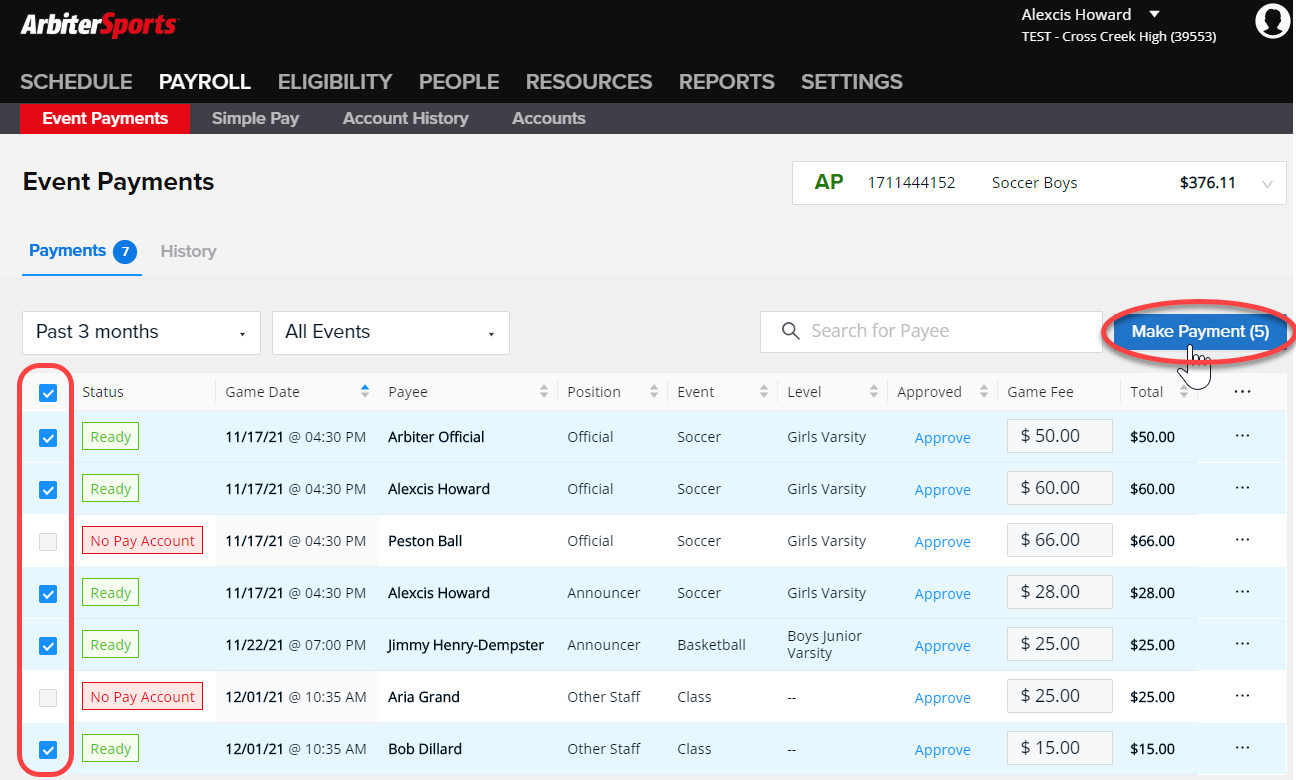Click the user profile avatar icon
1296x780 pixels.
(1272, 21)
